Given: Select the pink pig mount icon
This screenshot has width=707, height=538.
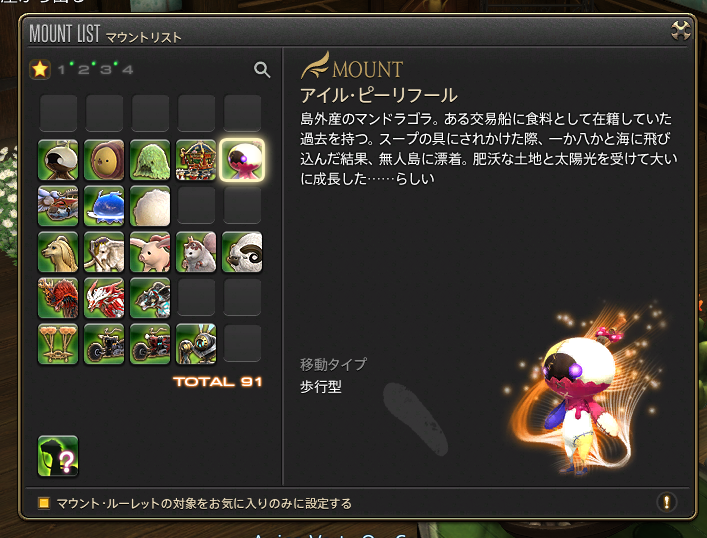Looking at the screenshot, I should click(150, 252).
